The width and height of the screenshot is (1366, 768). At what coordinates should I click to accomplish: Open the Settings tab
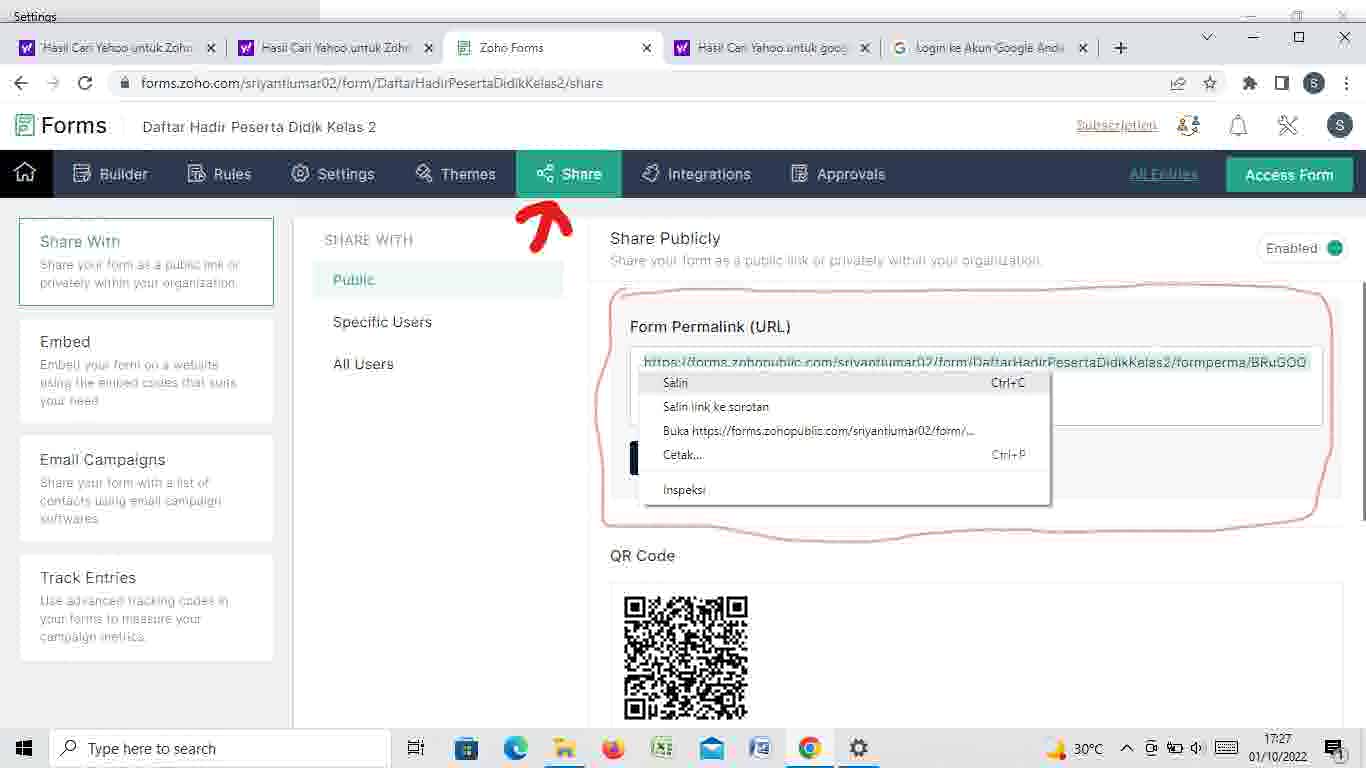(333, 174)
